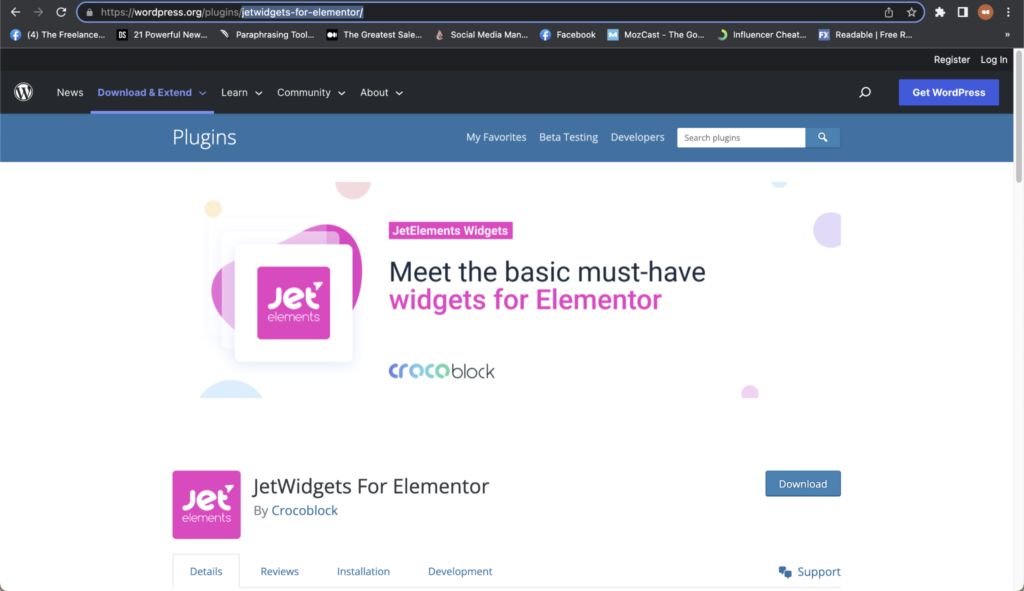Submit plugin search with magnifier button
The height and width of the screenshot is (591, 1024).
click(x=823, y=138)
